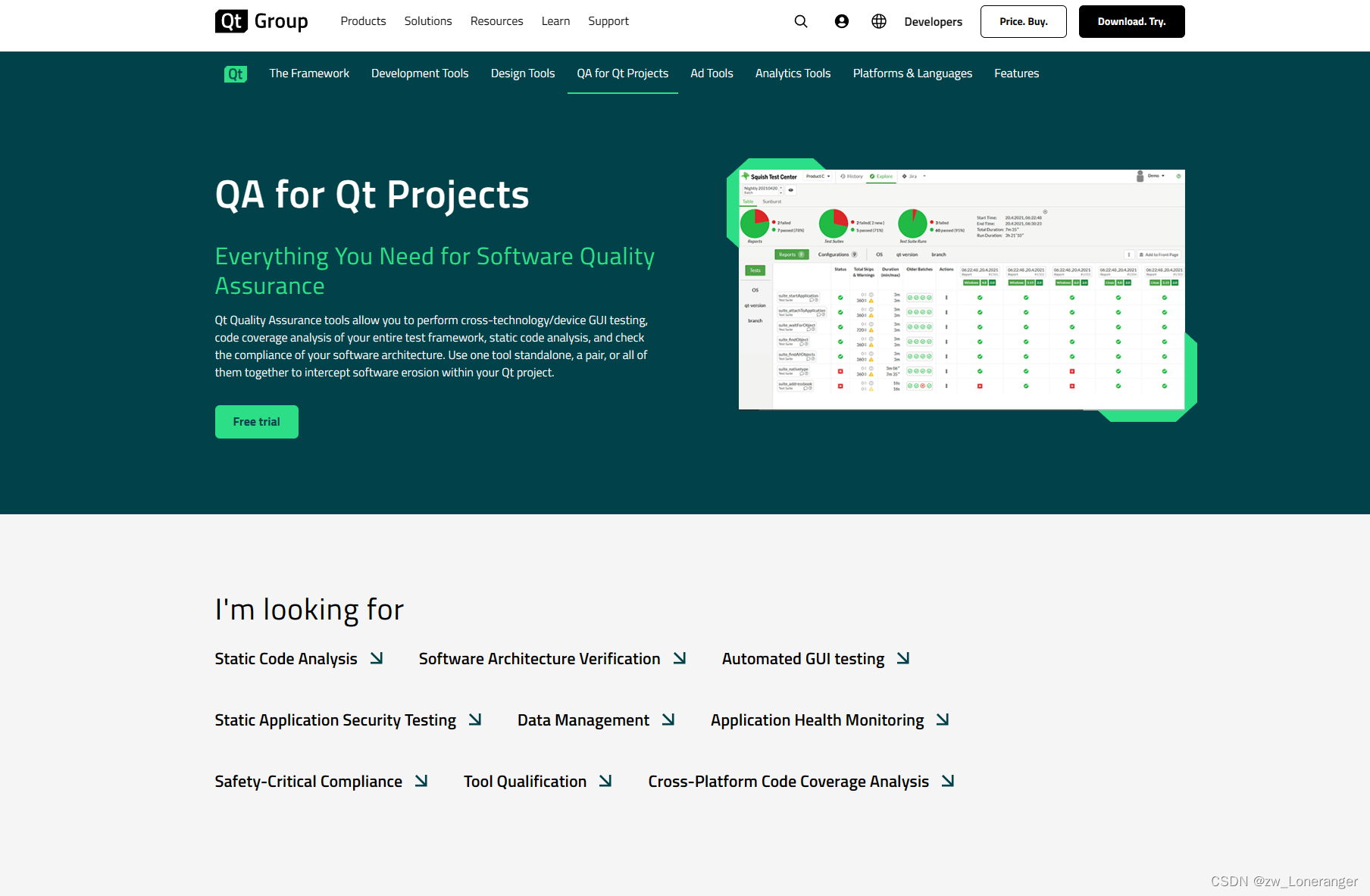Click arrow icon next to Automated GUI testing
The image size is (1370, 896).
(903, 658)
